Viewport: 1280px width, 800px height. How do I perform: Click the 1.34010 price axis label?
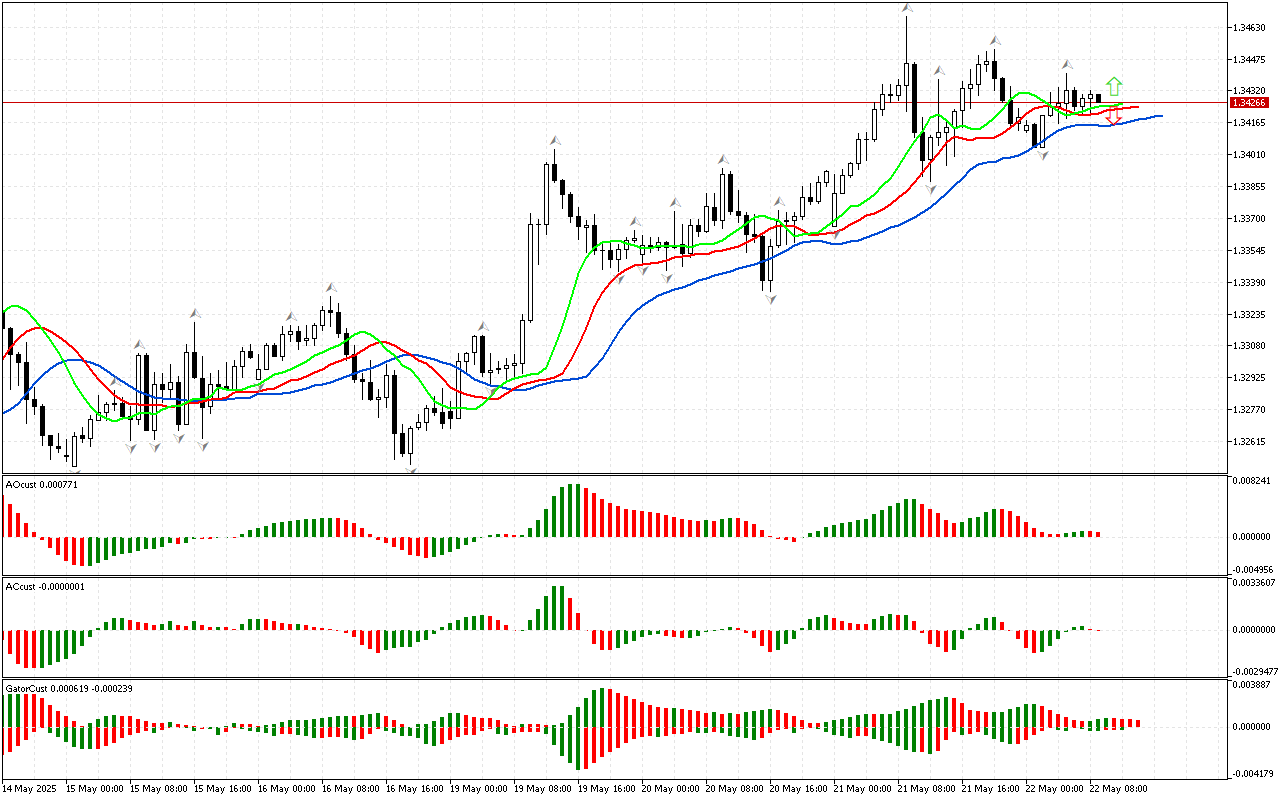click(x=1250, y=155)
